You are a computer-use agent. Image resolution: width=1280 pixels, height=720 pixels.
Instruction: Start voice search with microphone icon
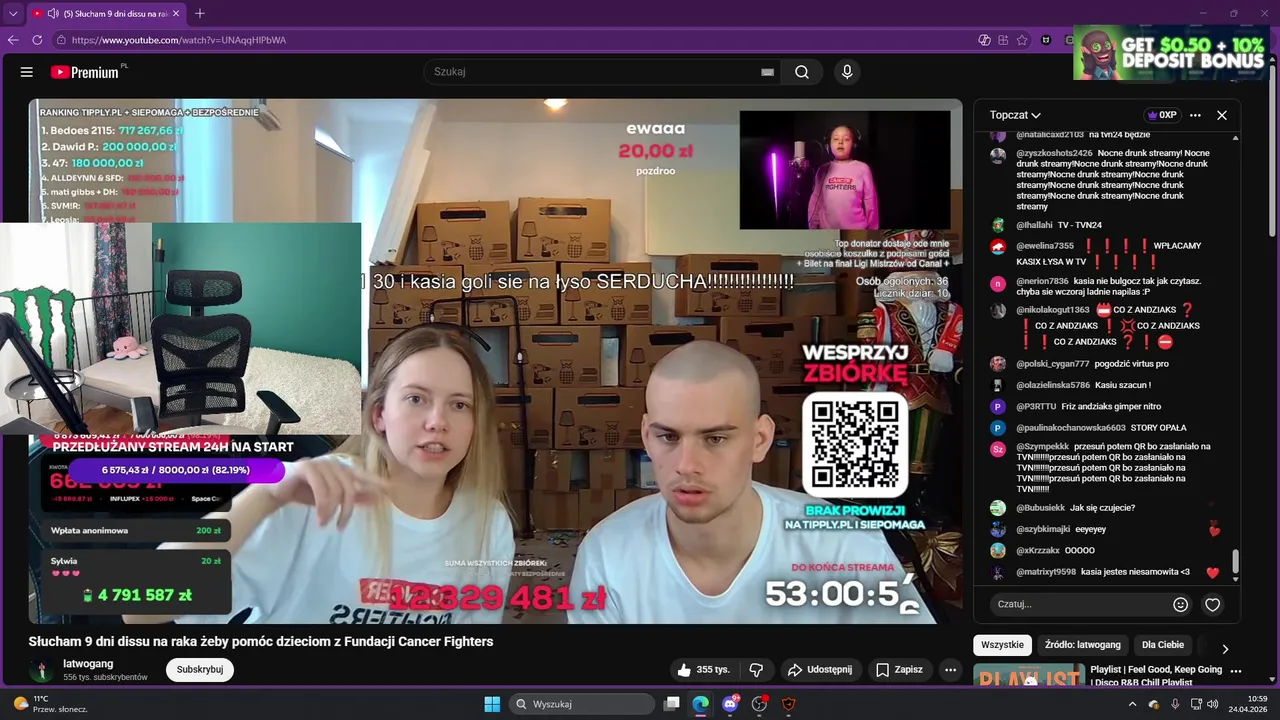847,72
